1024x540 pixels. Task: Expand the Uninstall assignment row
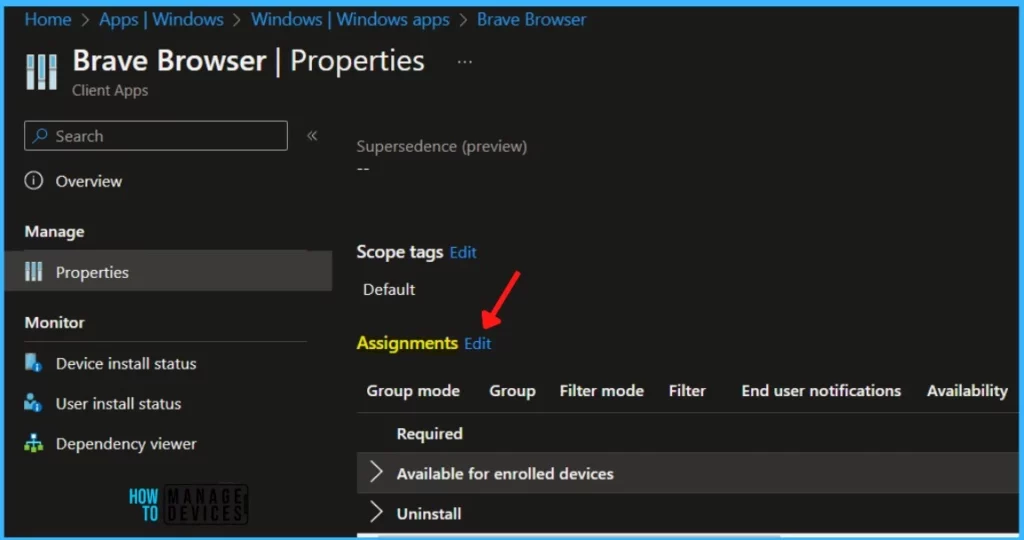(x=376, y=513)
